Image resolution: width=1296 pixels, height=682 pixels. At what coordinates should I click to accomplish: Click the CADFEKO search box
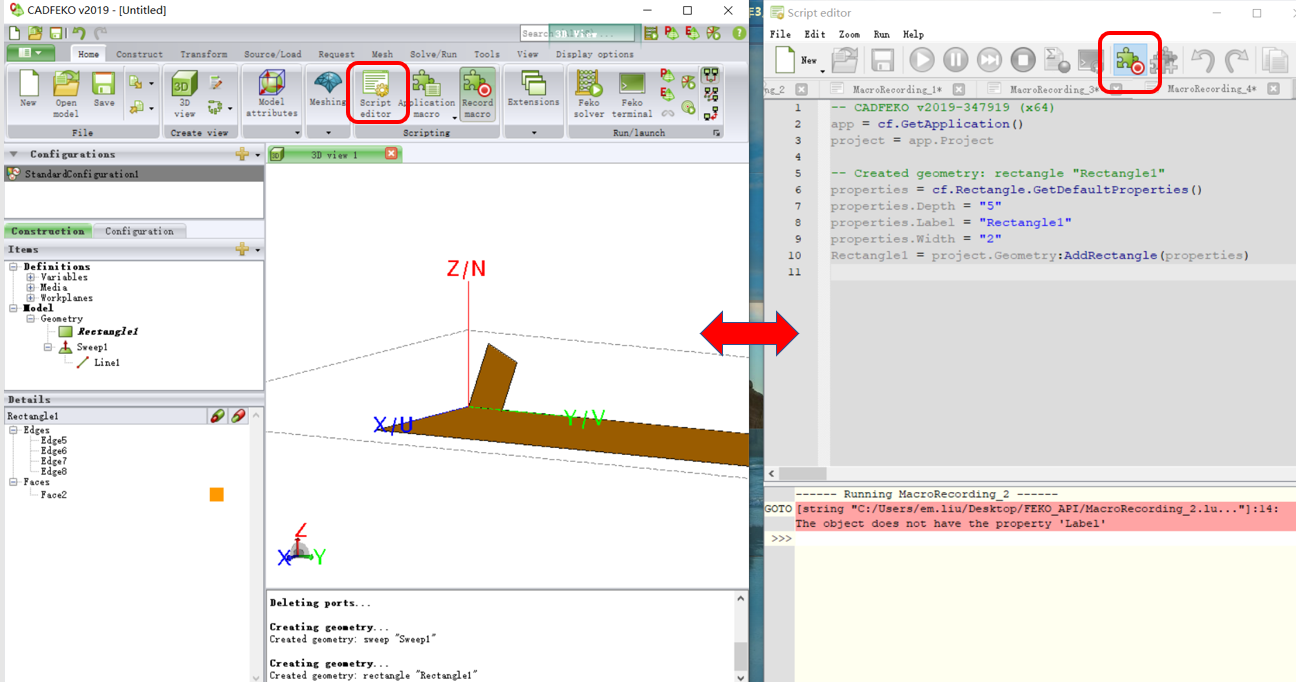pos(577,33)
